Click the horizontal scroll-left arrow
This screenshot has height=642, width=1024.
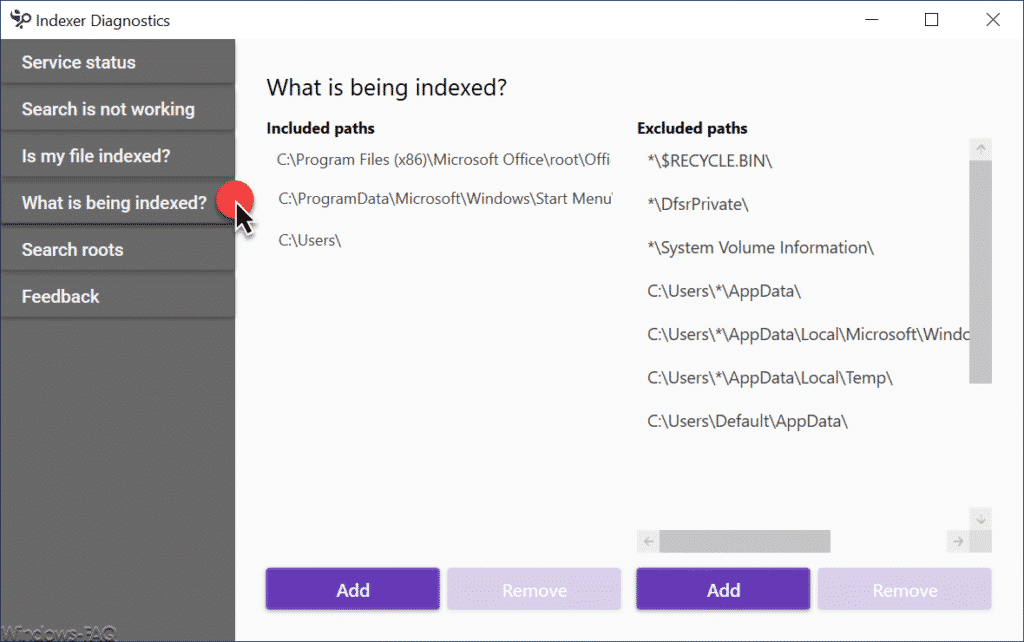(648, 541)
